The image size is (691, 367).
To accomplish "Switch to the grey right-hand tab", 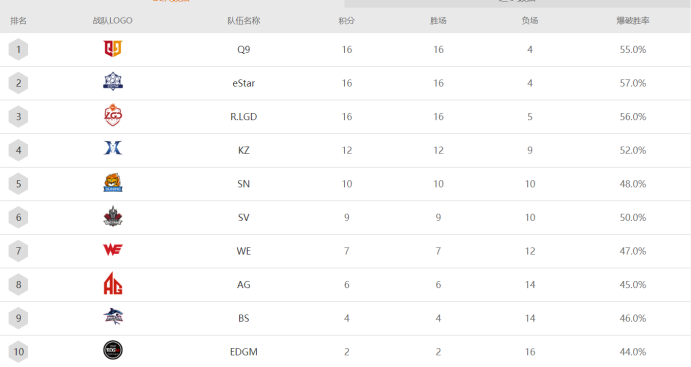I will [517, 3].
